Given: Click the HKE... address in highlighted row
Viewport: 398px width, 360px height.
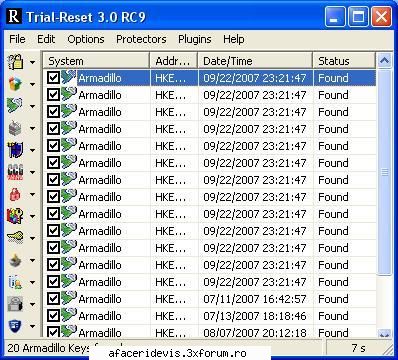Looking at the screenshot, I should (171, 78).
